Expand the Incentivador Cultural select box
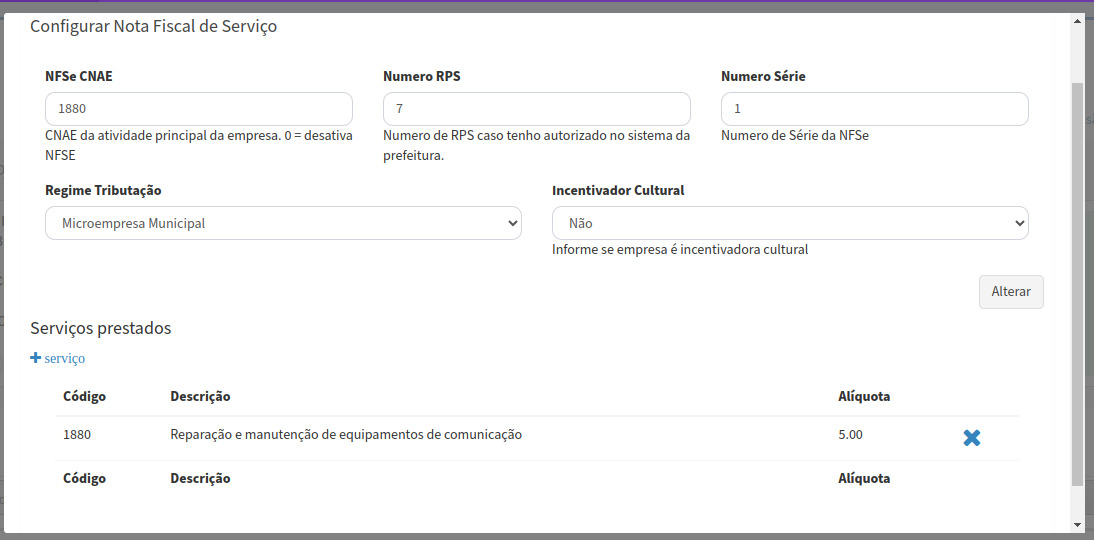The width and height of the screenshot is (1094, 540). click(789, 223)
